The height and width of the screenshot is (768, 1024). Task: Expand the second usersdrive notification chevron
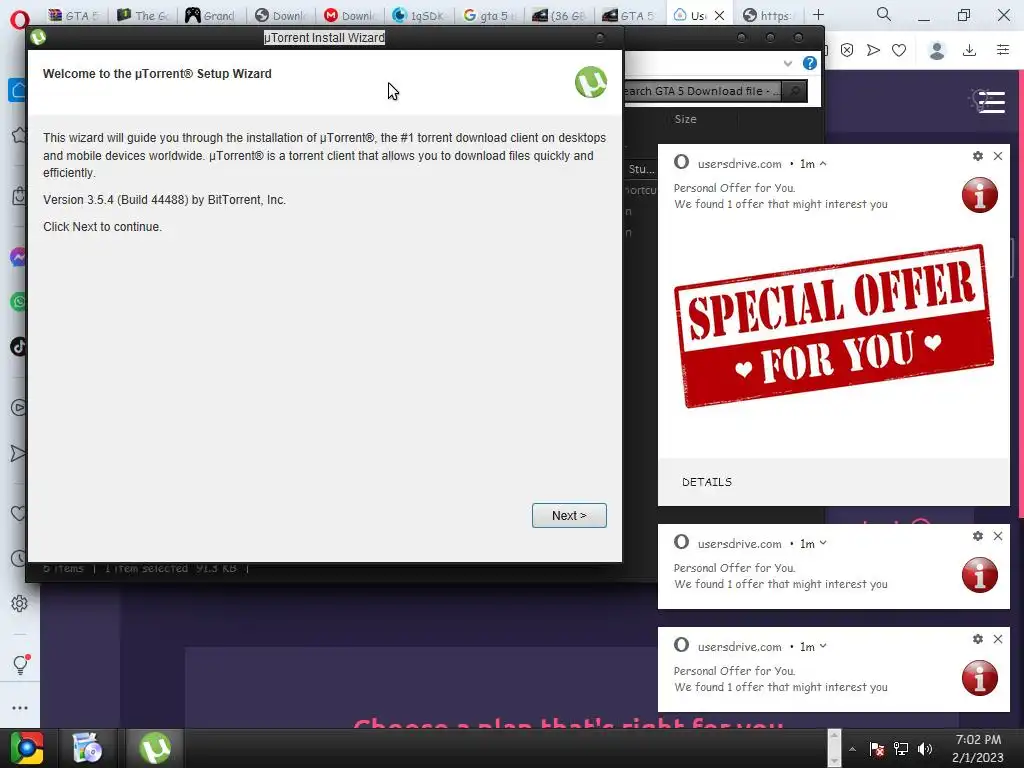tap(823, 543)
